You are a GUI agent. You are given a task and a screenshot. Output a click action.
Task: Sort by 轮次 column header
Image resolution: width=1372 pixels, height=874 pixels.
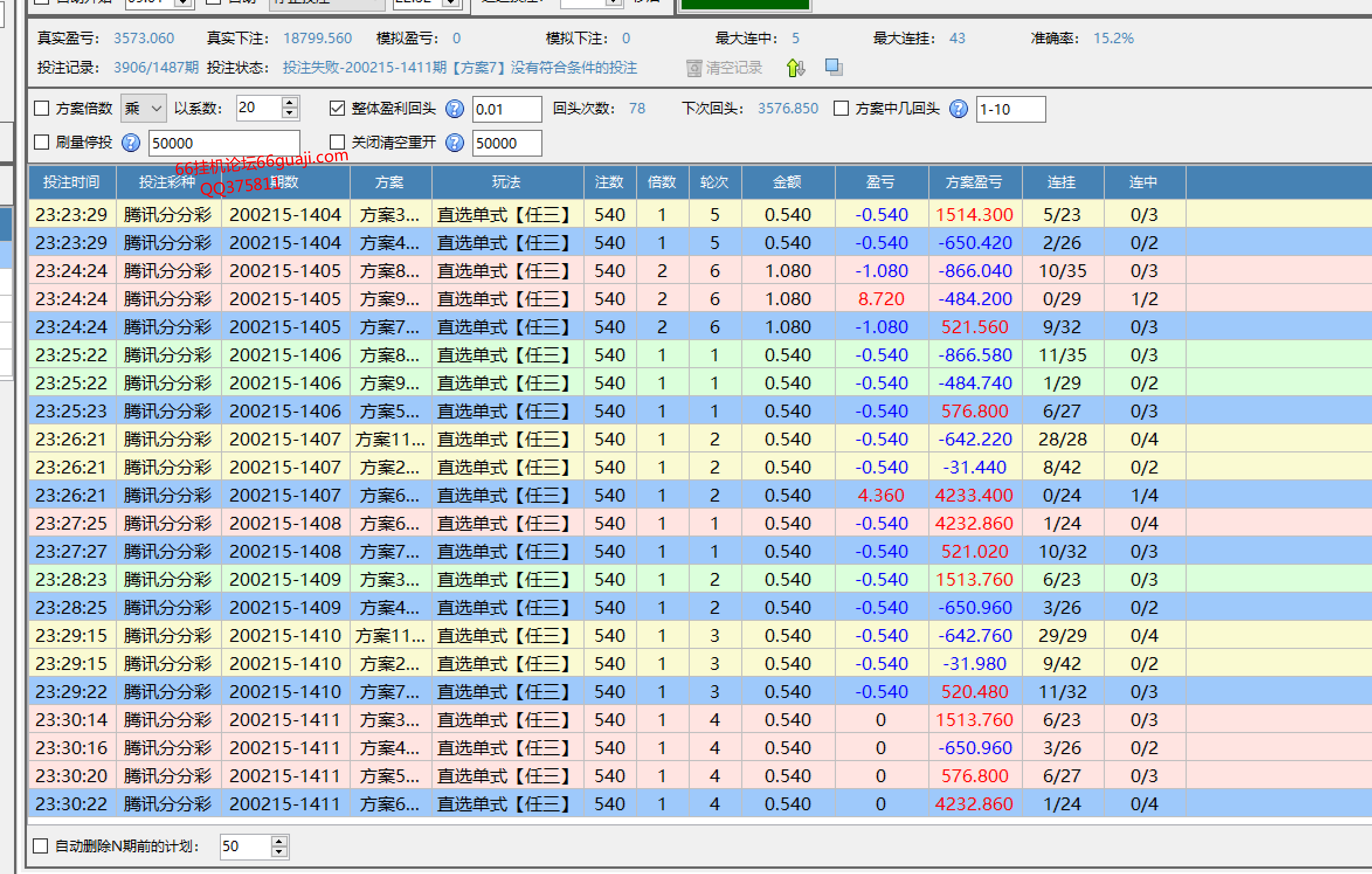coord(715,182)
